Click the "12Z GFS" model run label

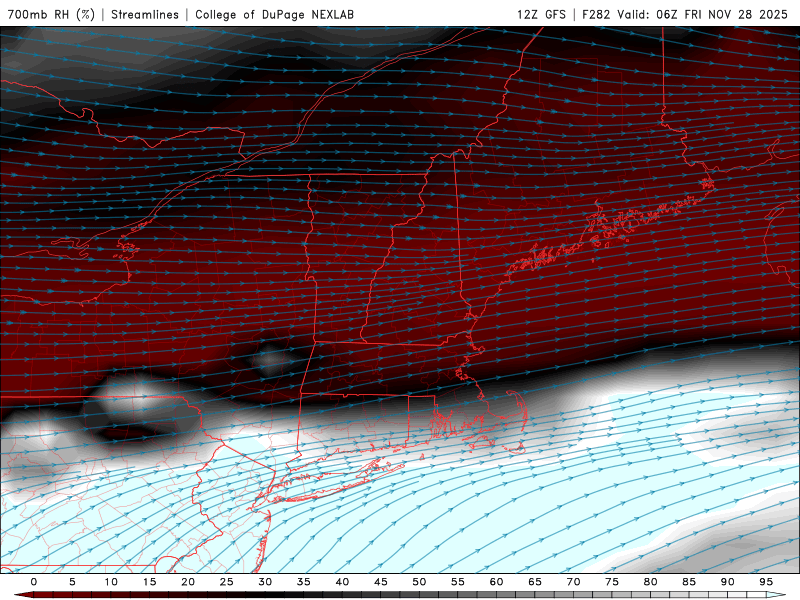point(541,14)
